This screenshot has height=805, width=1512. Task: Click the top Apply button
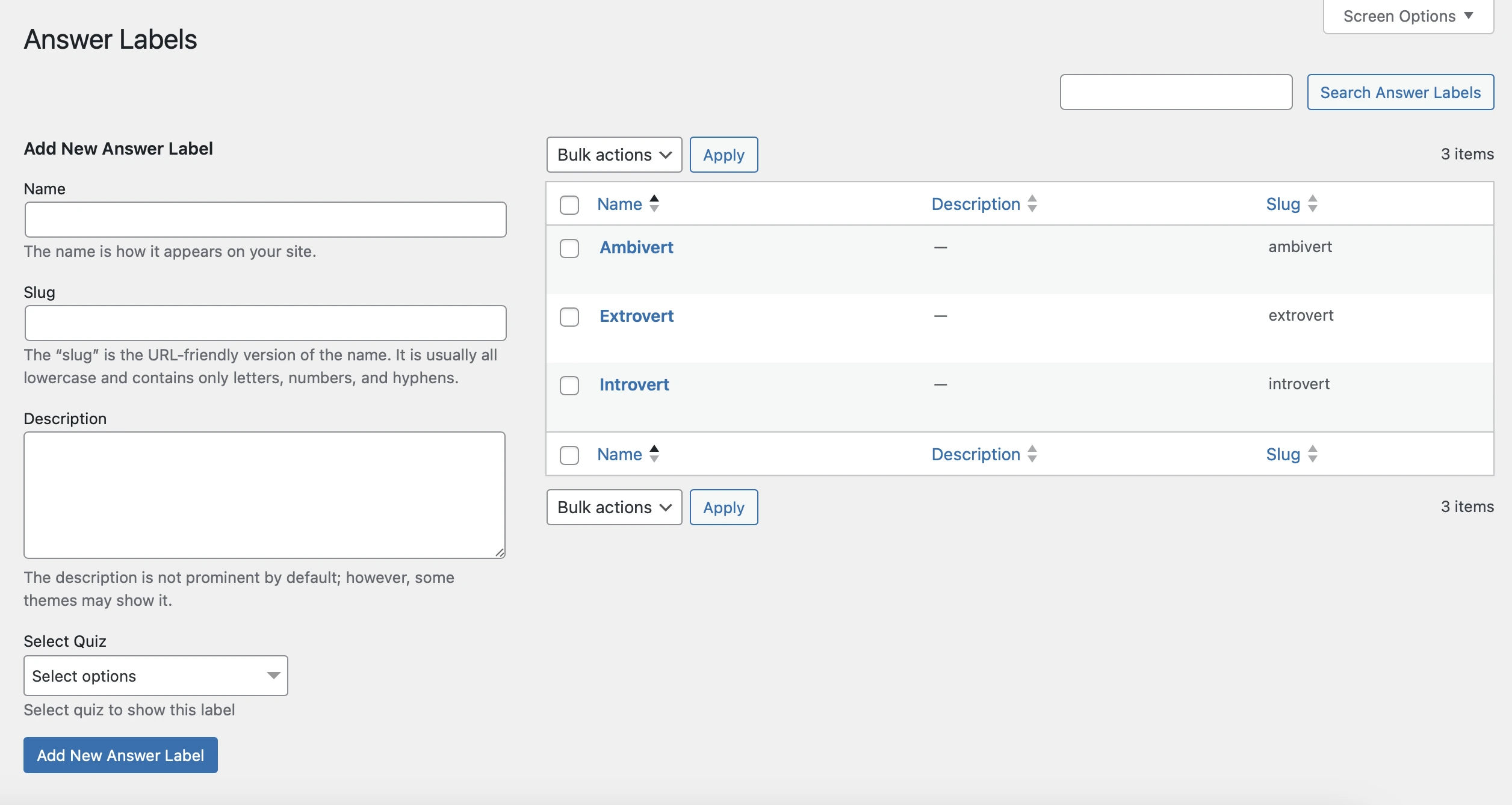(x=723, y=155)
